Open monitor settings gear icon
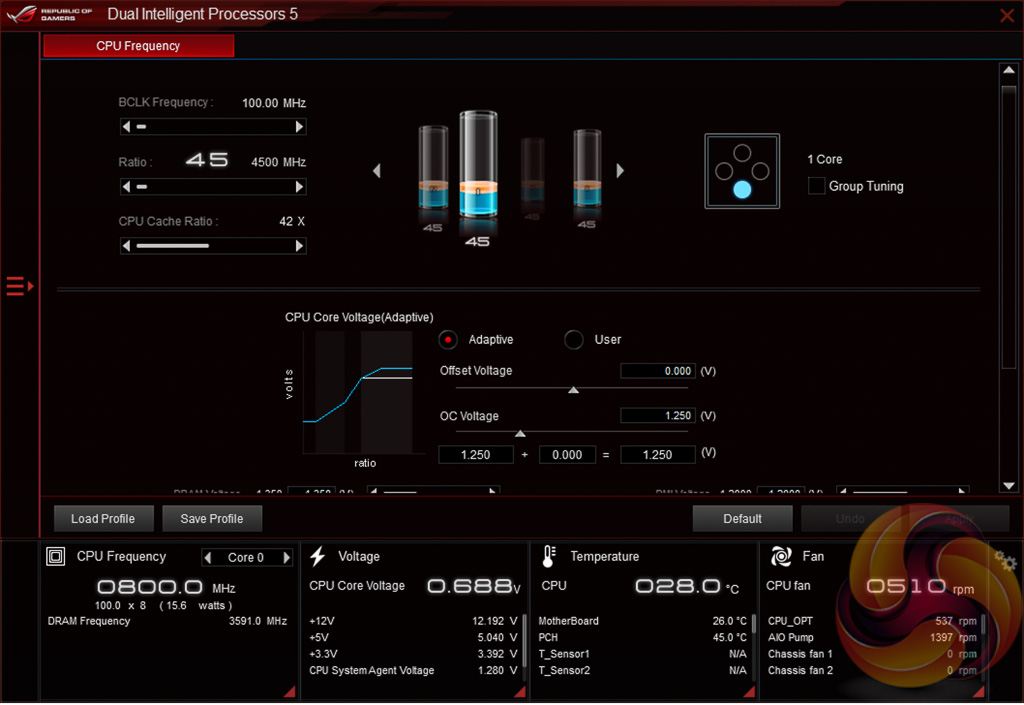 point(1006,561)
